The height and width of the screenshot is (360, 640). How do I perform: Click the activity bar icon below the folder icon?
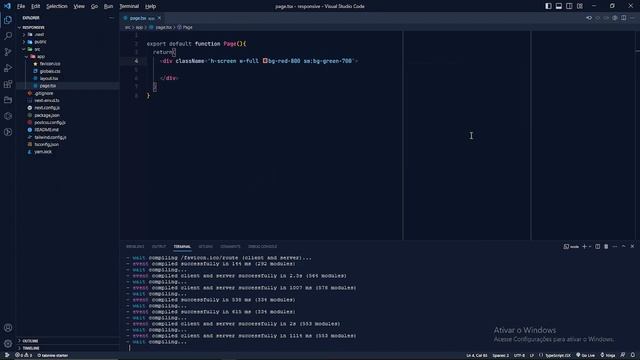tap(8, 116)
